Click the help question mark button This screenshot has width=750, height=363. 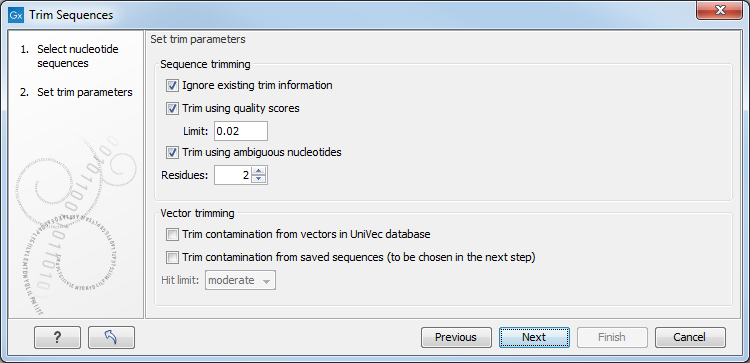point(57,337)
